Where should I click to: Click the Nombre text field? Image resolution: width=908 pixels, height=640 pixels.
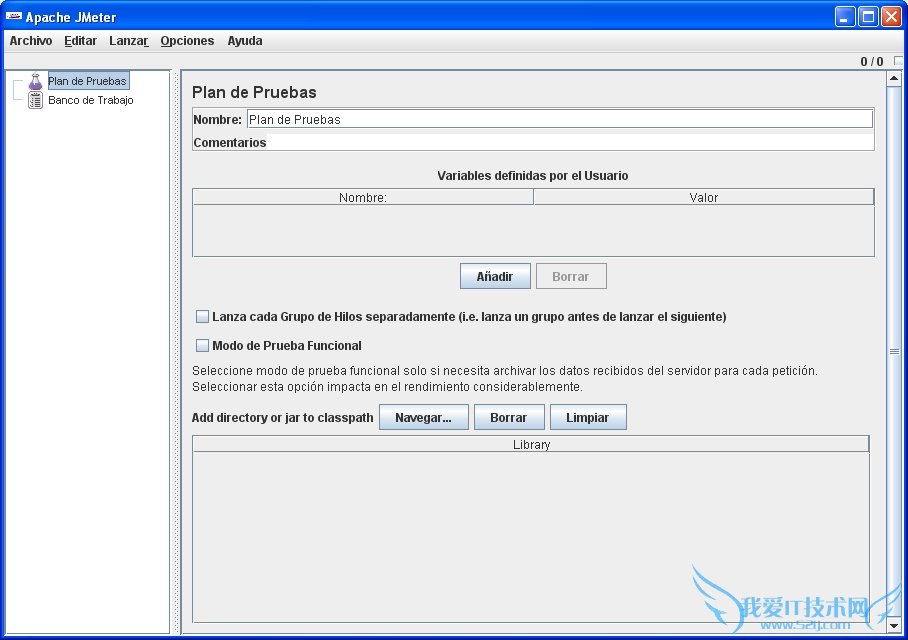click(559, 119)
